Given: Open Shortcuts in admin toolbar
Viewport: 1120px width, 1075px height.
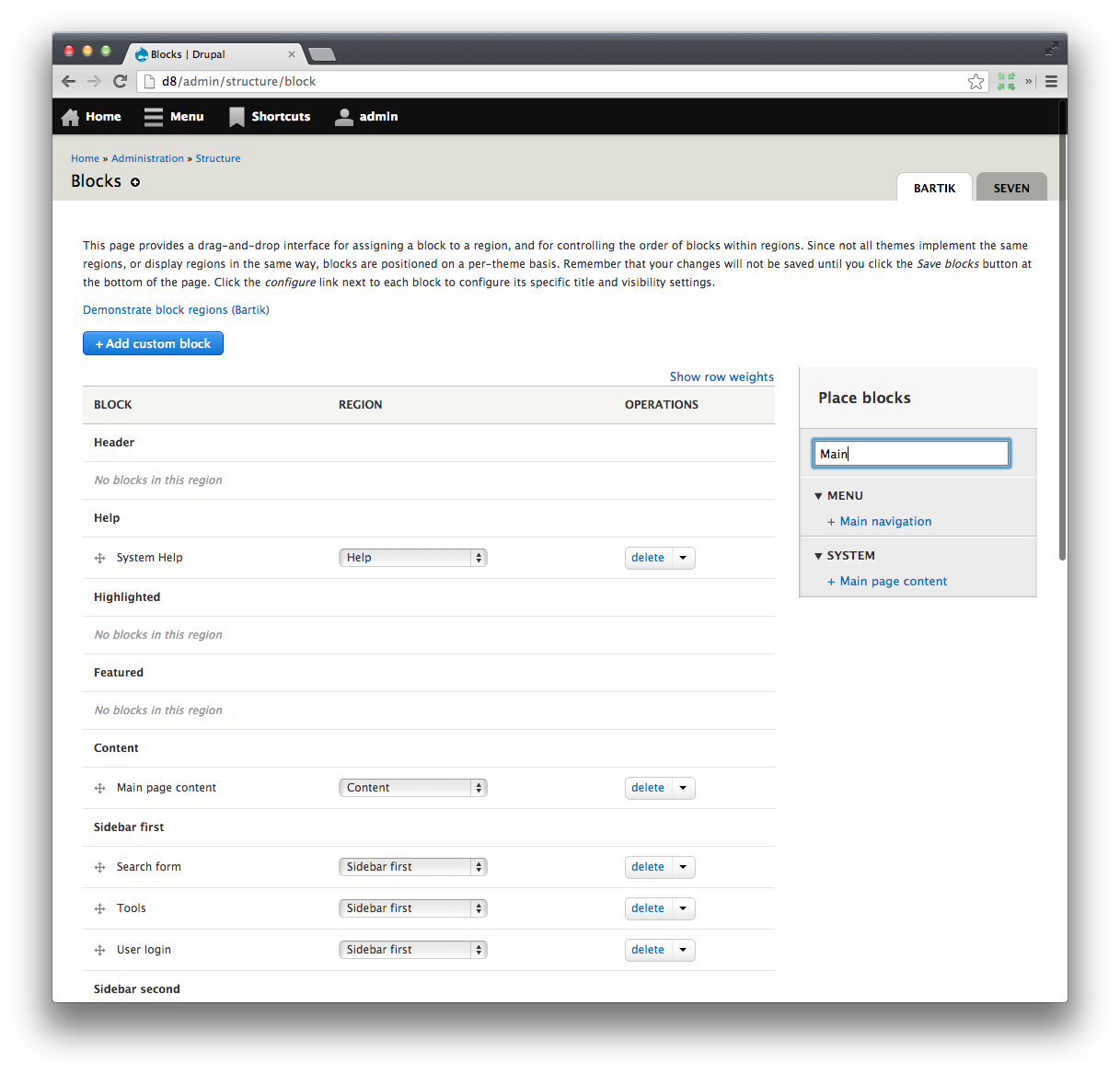Looking at the screenshot, I should pyautogui.click(x=281, y=117).
